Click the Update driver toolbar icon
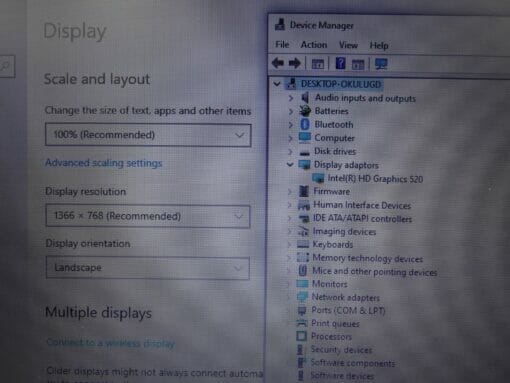 click(358, 64)
